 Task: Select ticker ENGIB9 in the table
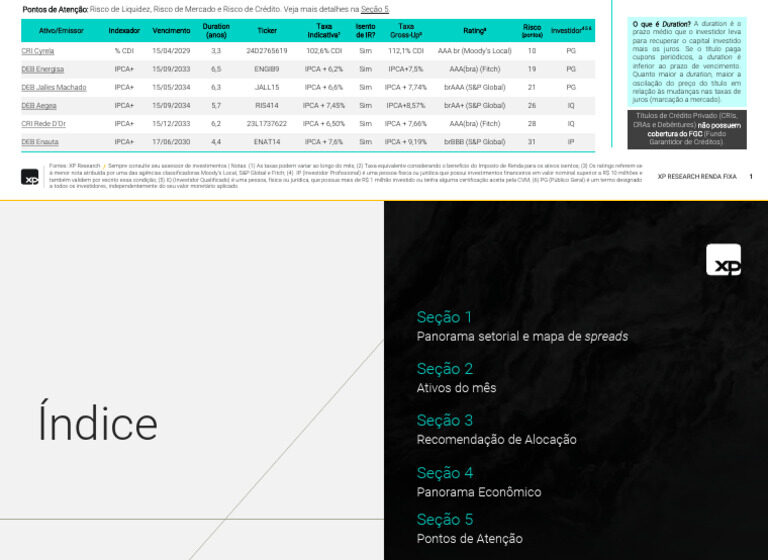(x=267, y=69)
